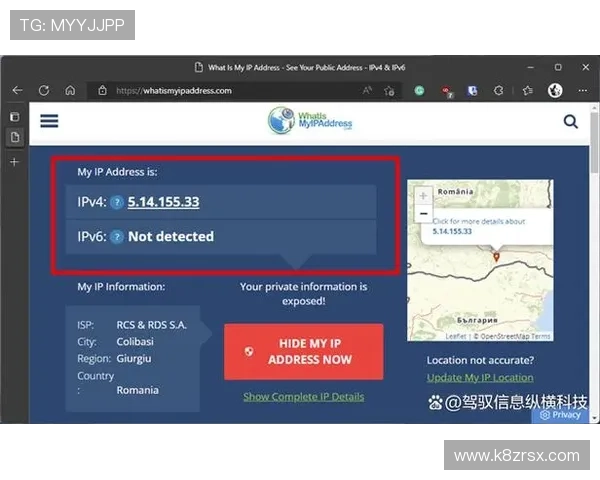Open the browser Settings and more menu
This screenshot has width=600, height=480.
pyautogui.click(x=583, y=90)
